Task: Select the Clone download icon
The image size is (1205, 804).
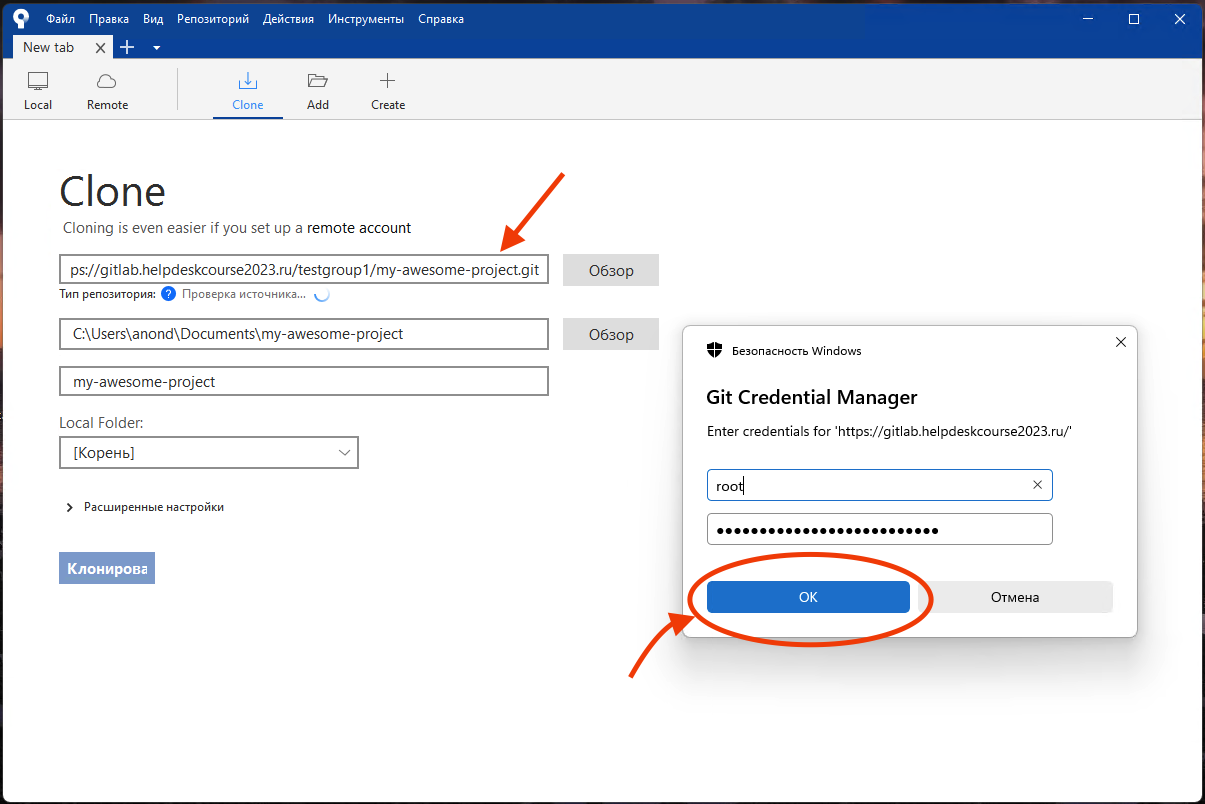Action: [x=248, y=82]
